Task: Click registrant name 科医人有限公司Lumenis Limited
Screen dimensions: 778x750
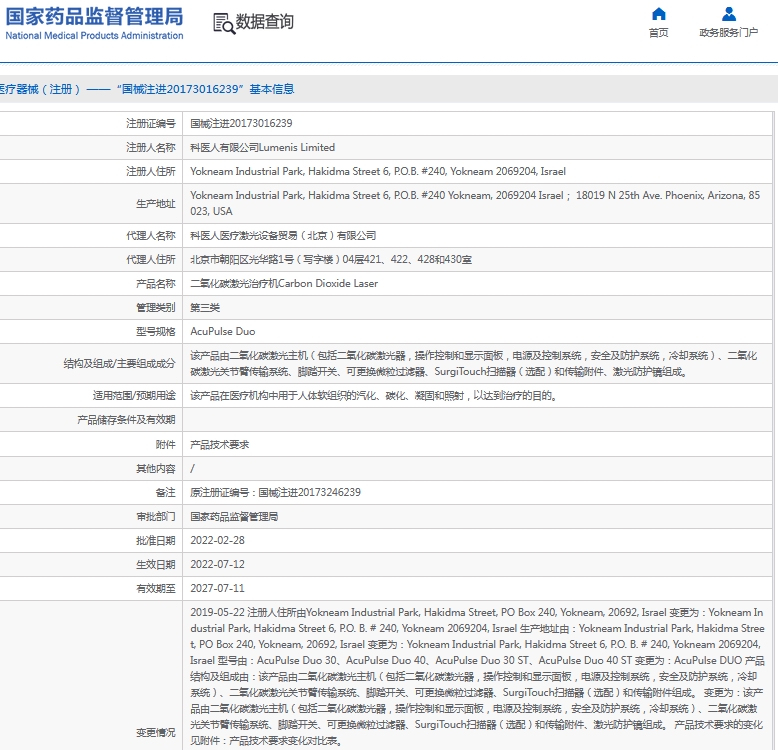Action: [x=262, y=147]
